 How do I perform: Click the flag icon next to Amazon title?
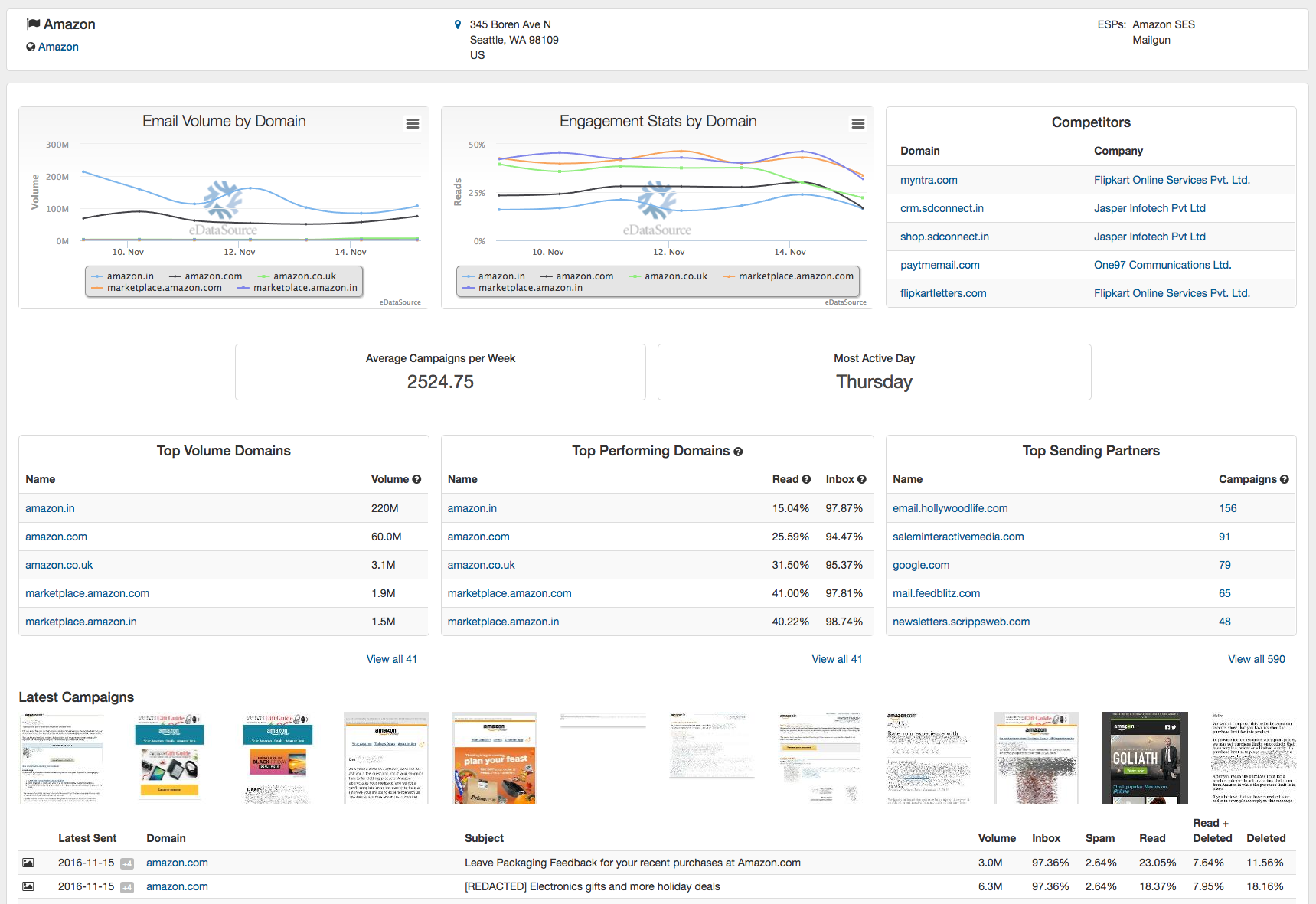pos(33,24)
